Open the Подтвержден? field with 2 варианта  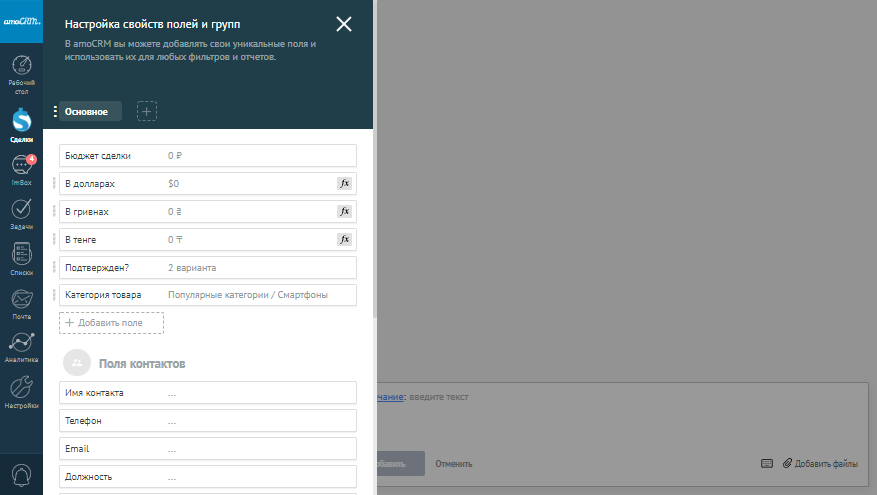coord(208,268)
